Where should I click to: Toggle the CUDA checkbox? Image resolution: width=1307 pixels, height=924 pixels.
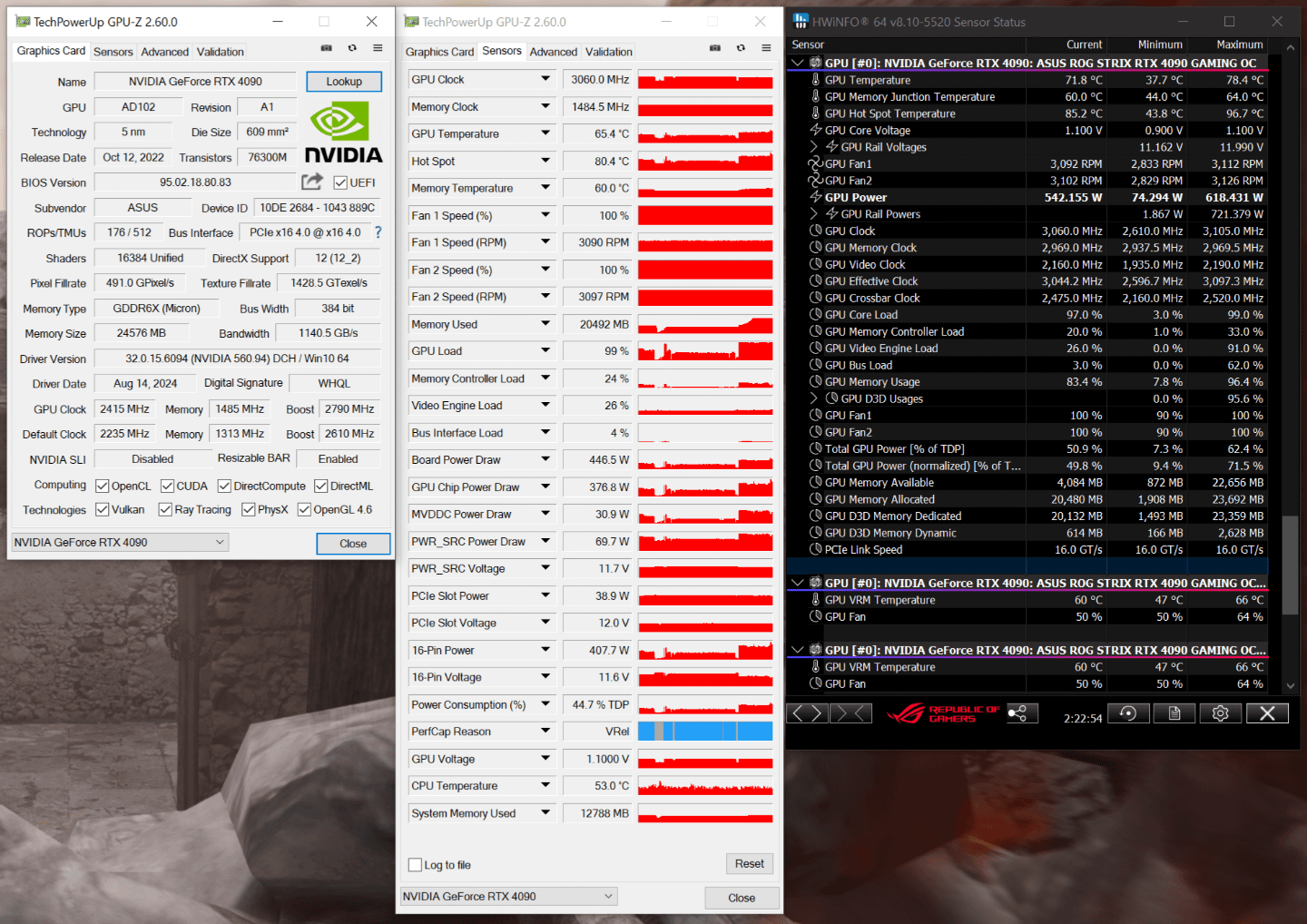(x=167, y=487)
